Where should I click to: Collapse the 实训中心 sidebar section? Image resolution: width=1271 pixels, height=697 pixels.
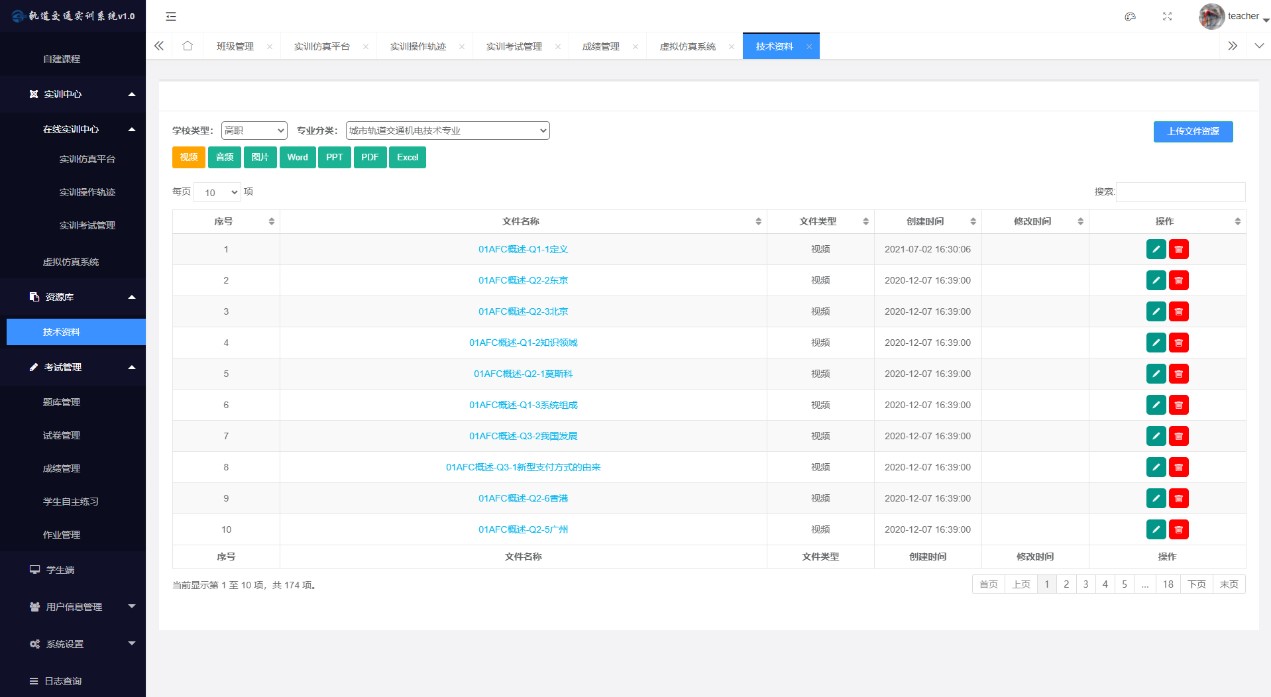click(x=132, y=94)
